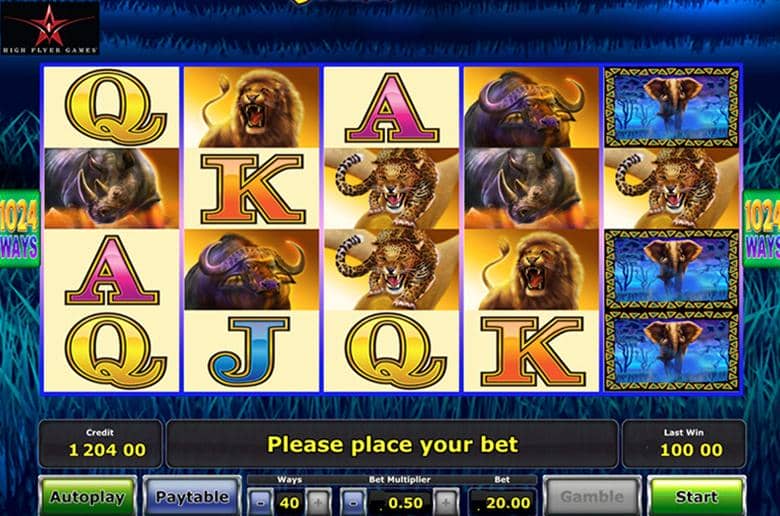This screenshot has height=516, width=780.
Task: Click the Bet amount 20.00 field
Action: pyautogui.click(x=502, y=503)
